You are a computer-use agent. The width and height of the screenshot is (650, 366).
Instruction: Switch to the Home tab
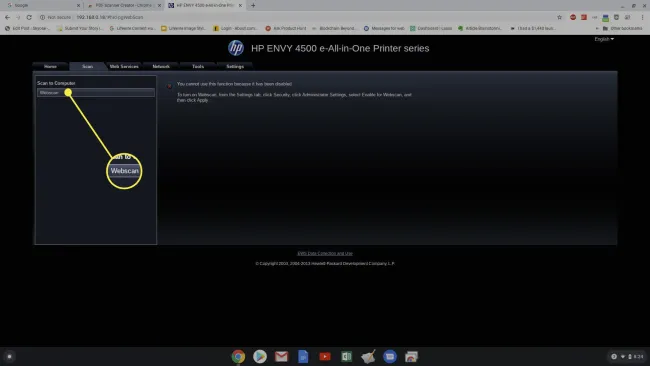coord(51,66)
